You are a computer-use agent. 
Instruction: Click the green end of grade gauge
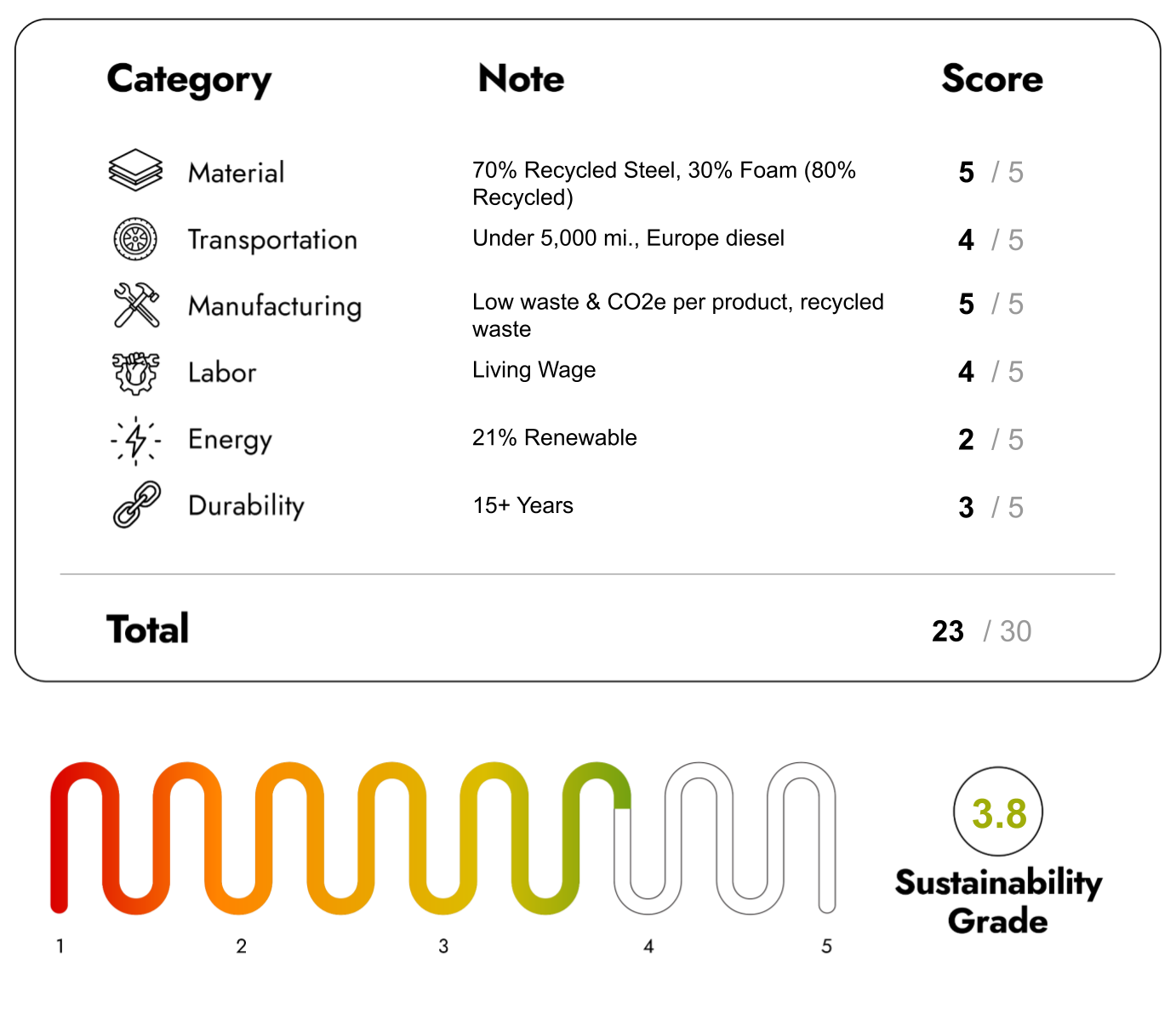(x=621, y=791)
